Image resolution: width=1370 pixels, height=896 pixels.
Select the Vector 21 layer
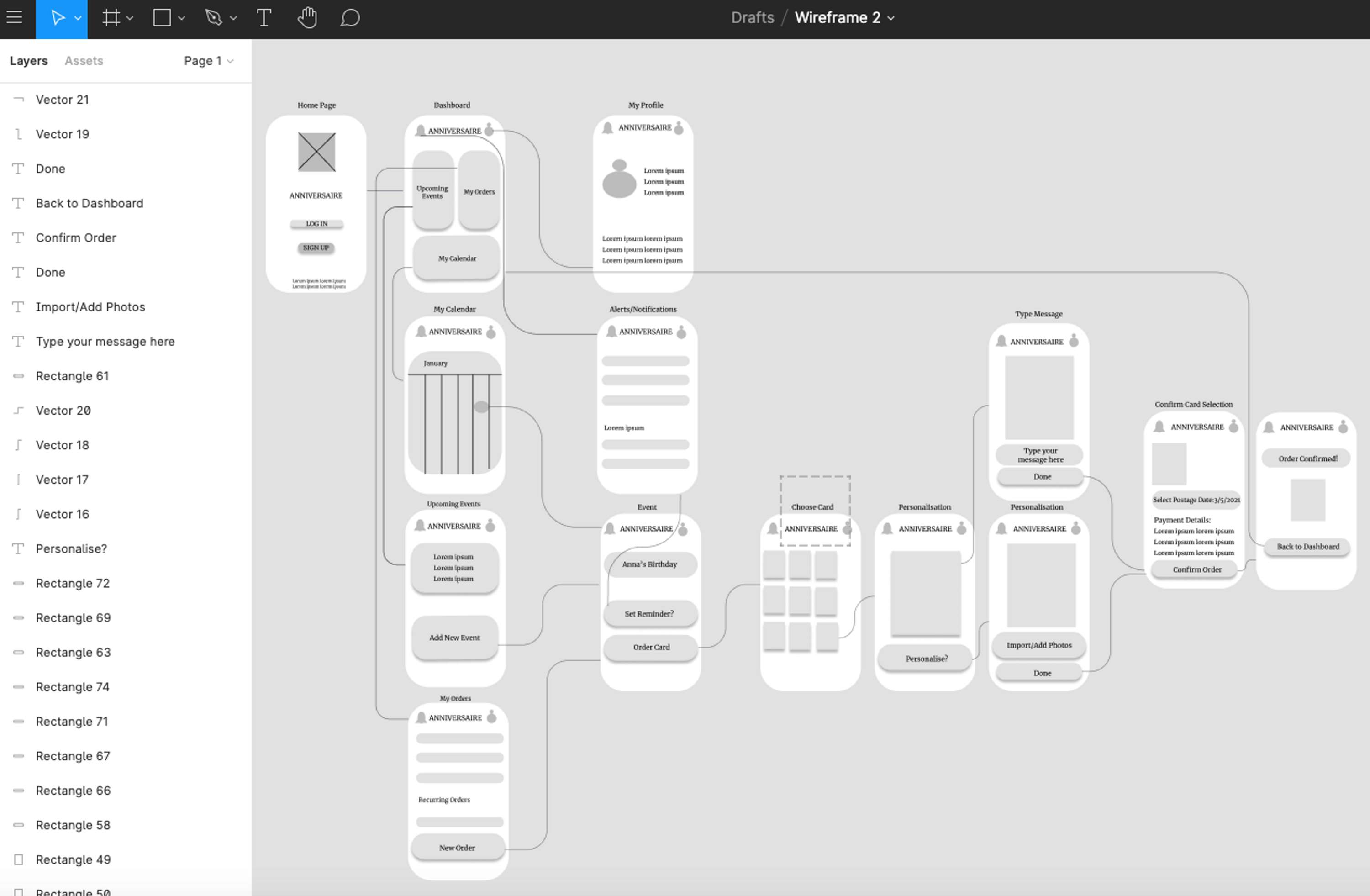tap(126, 100)
